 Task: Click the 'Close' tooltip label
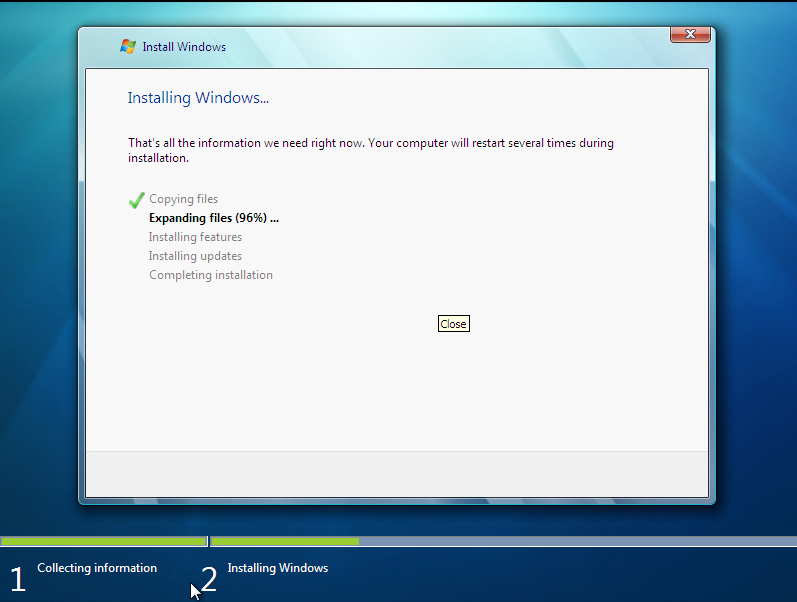click(x=453, y=324)
